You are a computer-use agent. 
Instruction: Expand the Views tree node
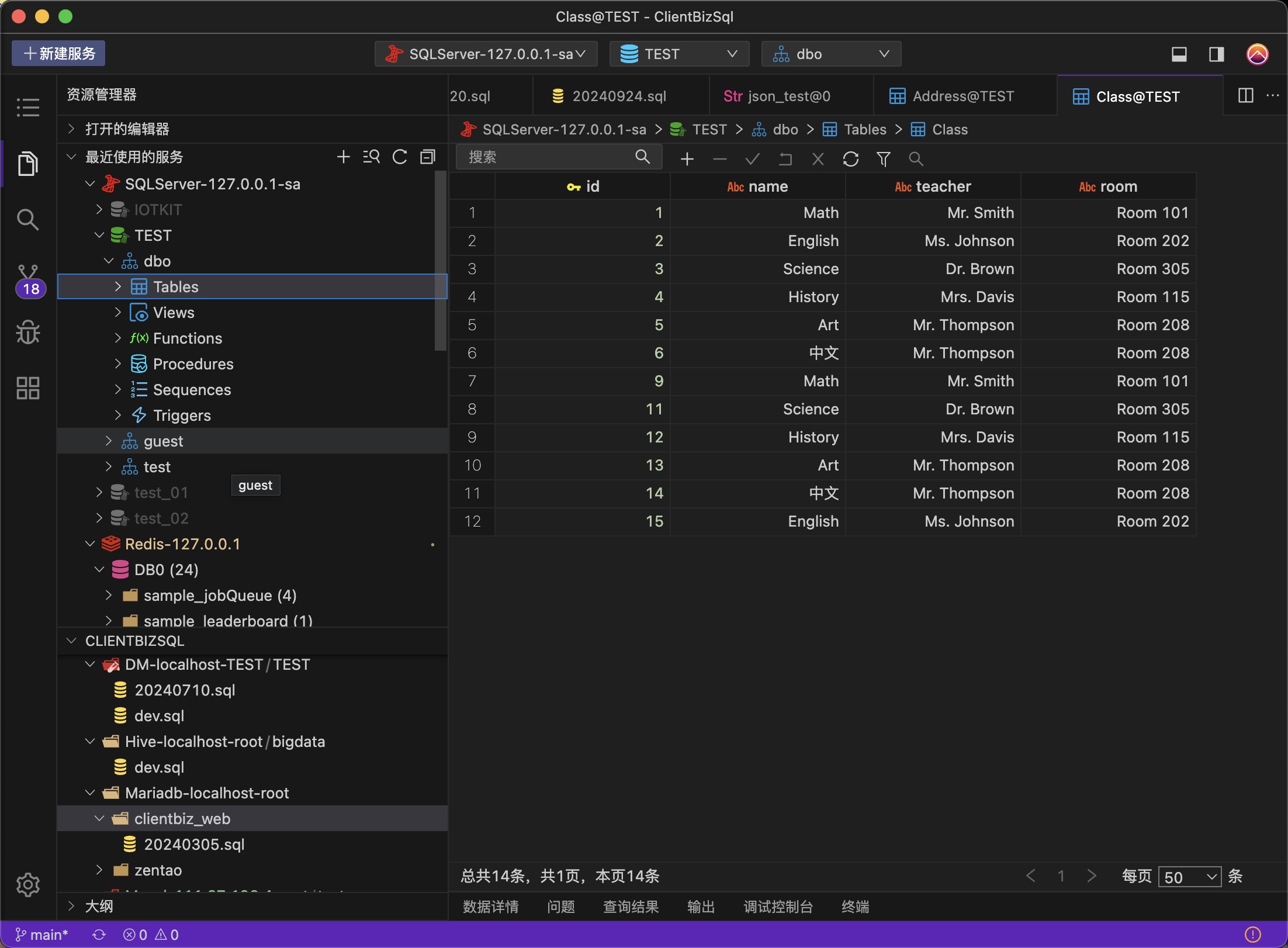(x=118, y=313)
